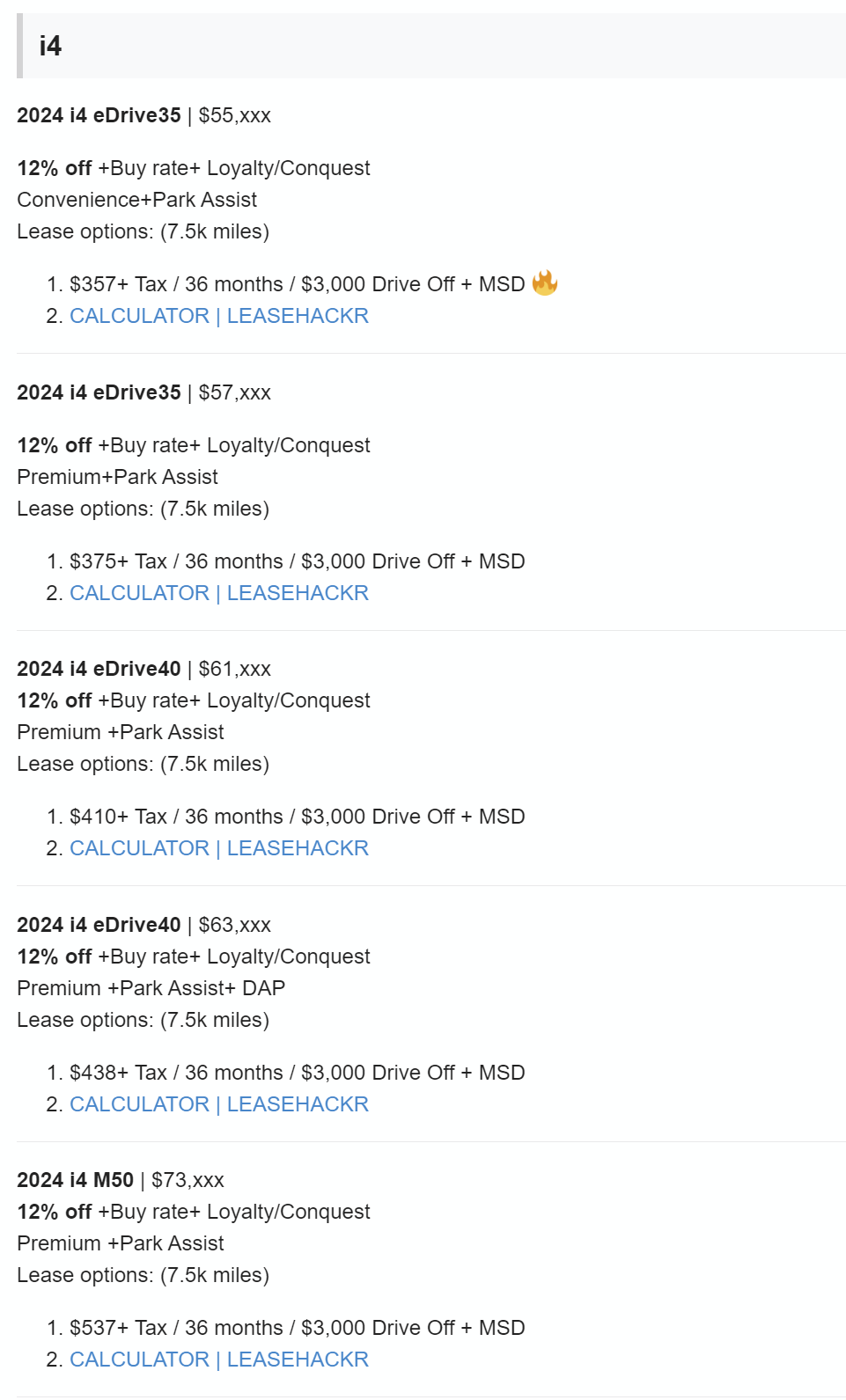The image size is (846, 1400).
Task: Click the i4 section heading
Action: 51,46
